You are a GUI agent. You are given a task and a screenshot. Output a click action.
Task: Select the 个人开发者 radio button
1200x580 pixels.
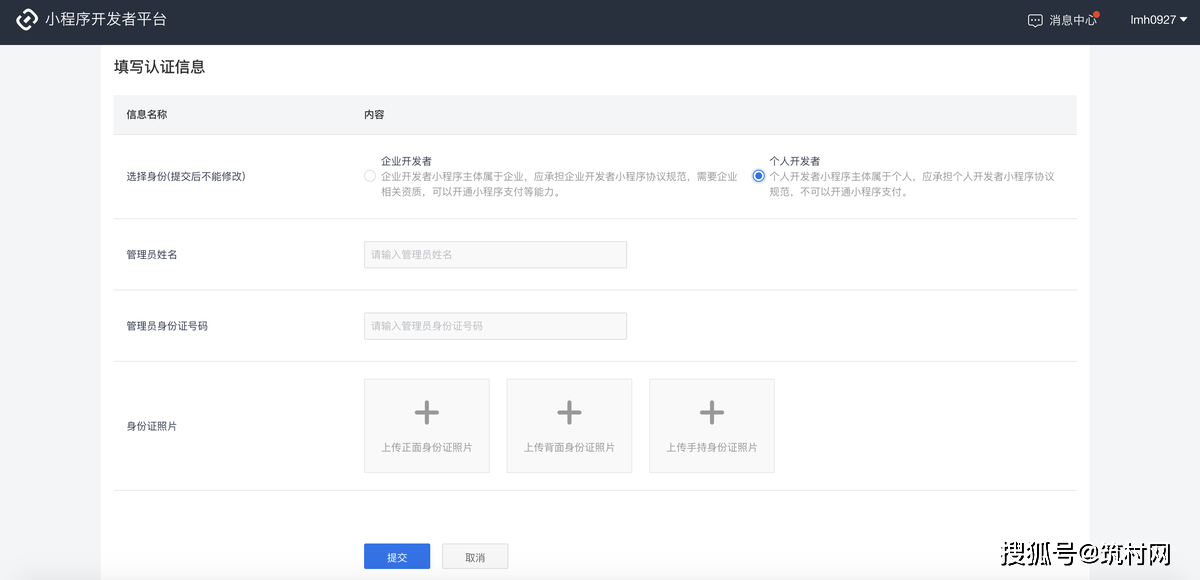pos(758,176)
